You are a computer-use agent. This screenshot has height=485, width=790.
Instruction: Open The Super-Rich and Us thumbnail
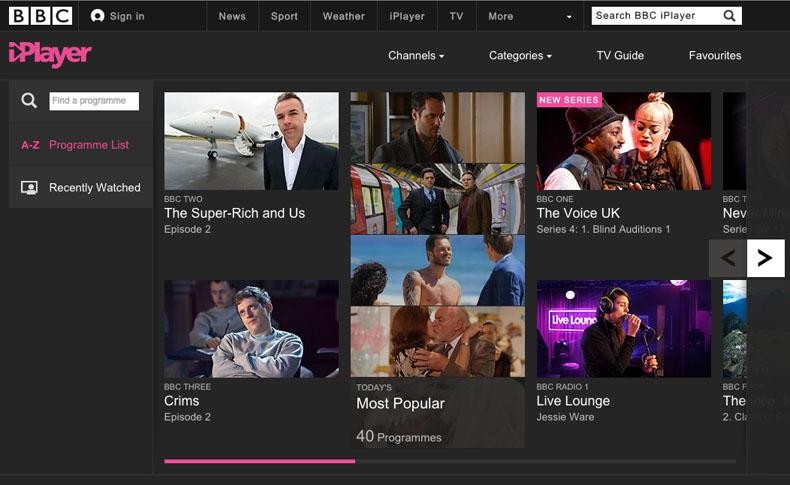[x=251, y=141]
